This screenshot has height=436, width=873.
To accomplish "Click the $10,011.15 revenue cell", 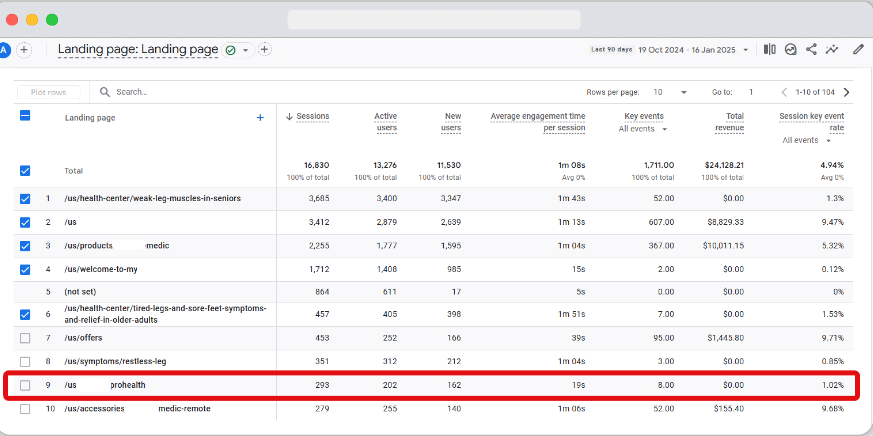I will (722, 246).
